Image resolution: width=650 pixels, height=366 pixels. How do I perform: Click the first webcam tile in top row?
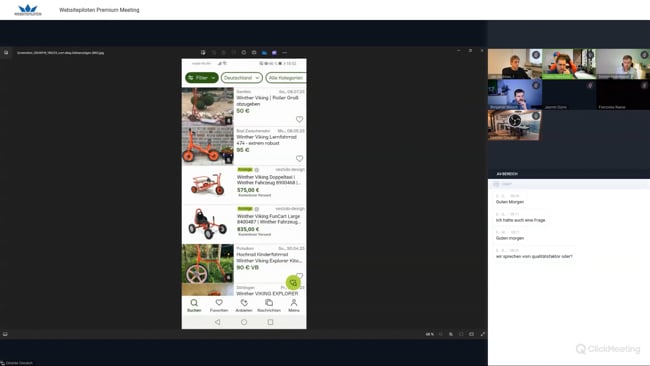coord(515,64)
